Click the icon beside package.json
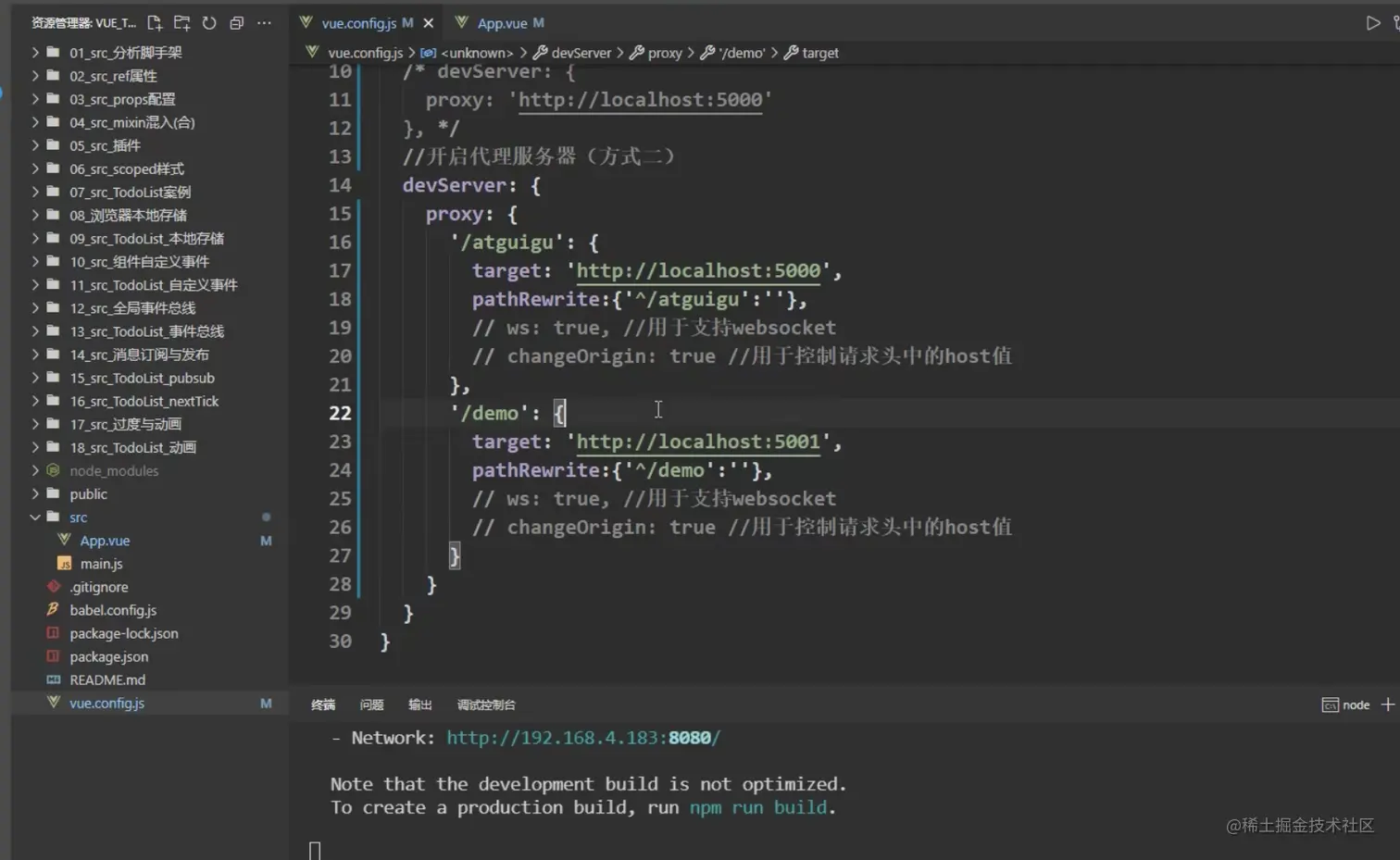The height and width of the screenshot is (860, 1400). [54, 655]
